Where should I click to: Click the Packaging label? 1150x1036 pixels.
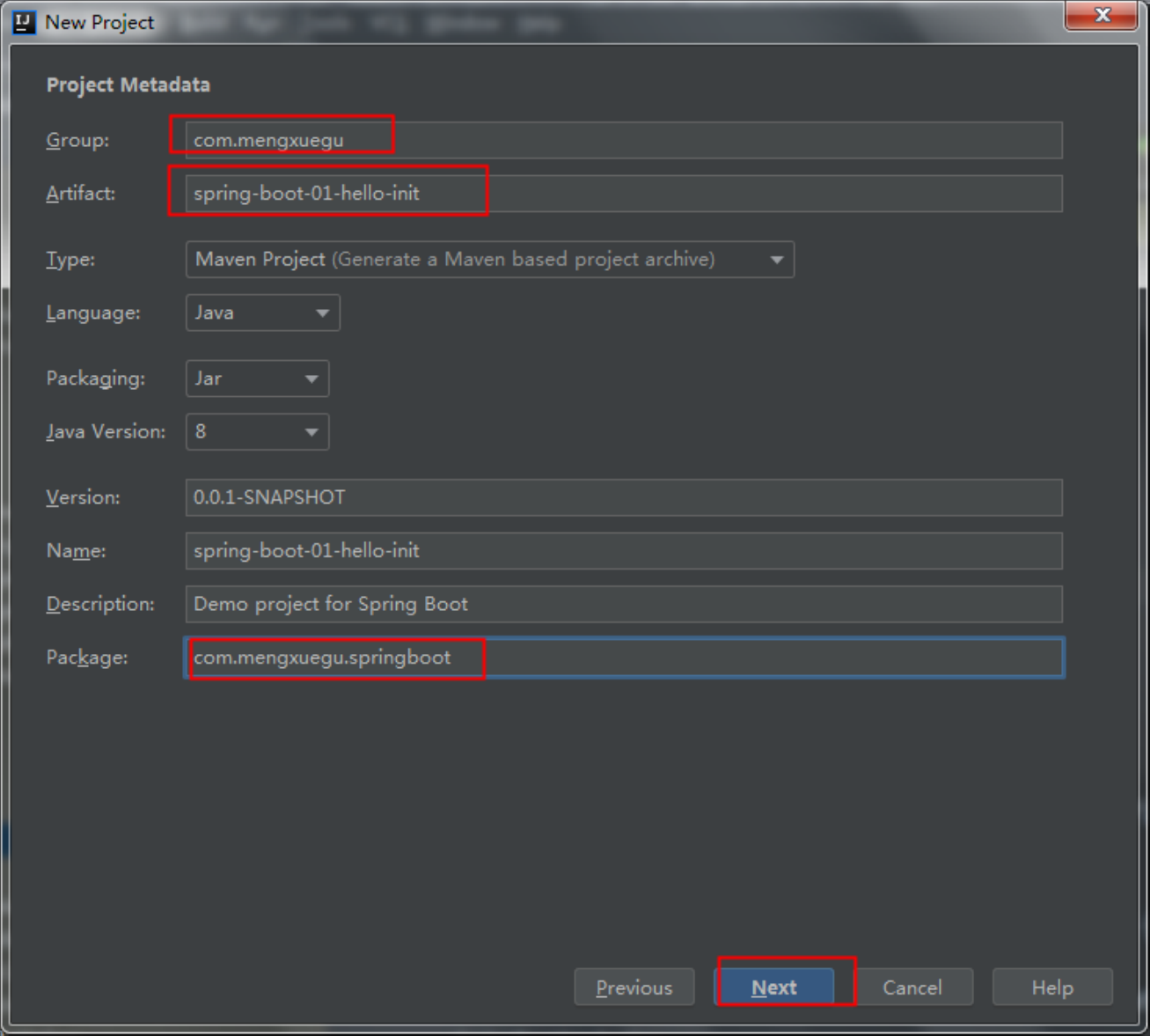click(96, 378)
